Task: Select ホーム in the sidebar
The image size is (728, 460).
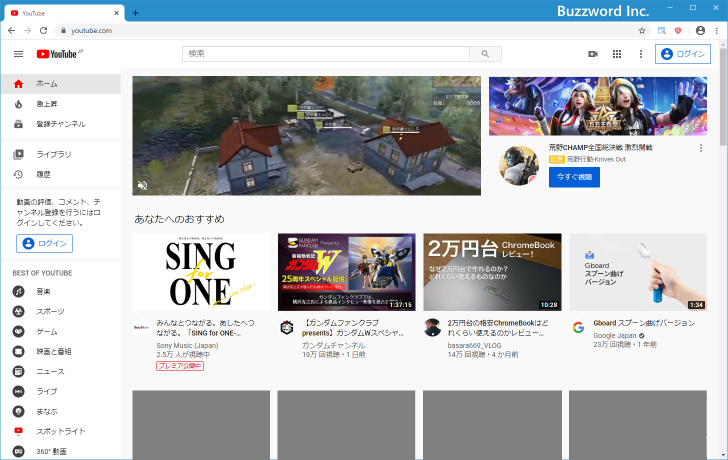Action: 61,84
